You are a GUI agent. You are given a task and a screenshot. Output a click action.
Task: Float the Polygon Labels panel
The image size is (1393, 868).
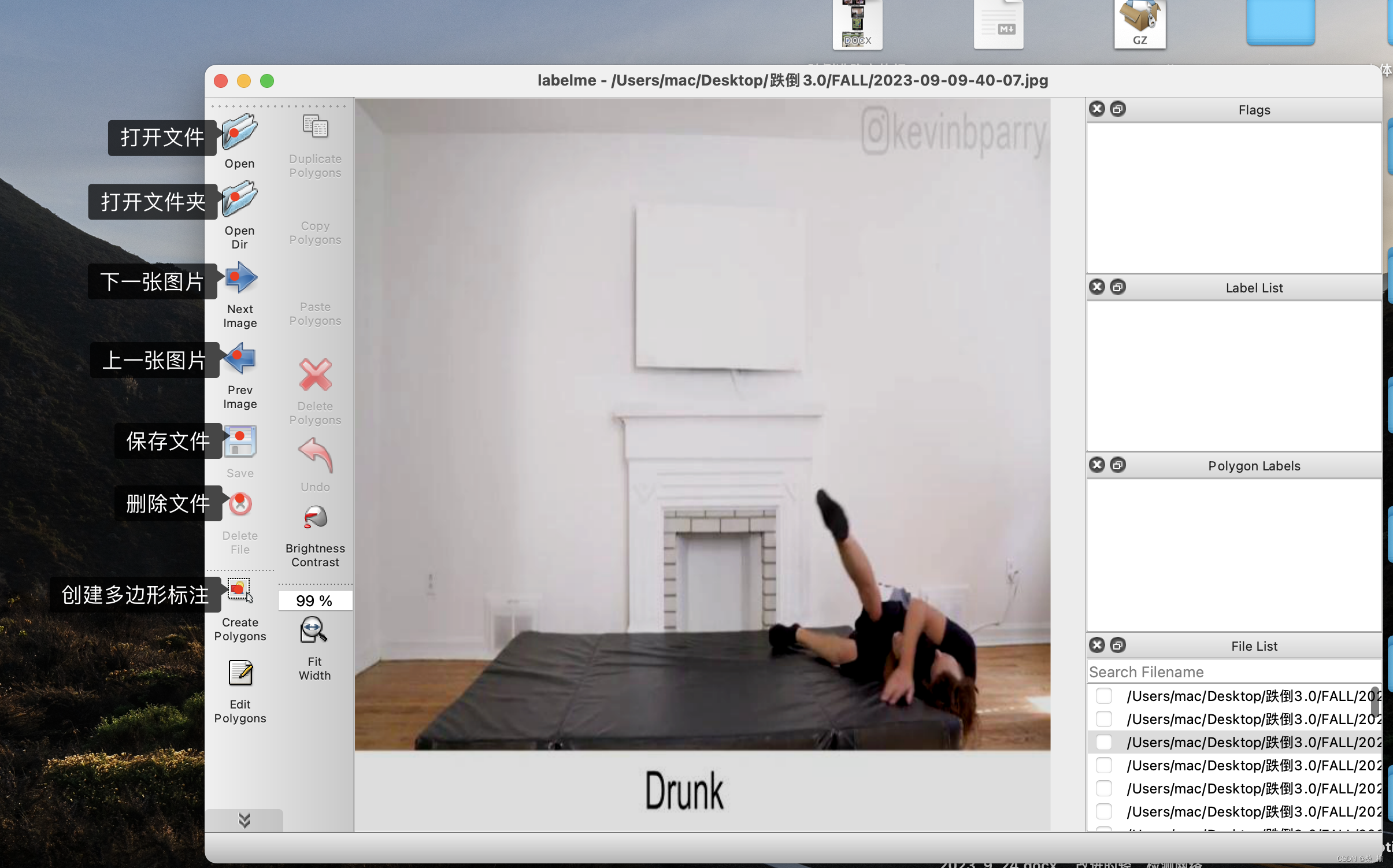coord(1118,465)
